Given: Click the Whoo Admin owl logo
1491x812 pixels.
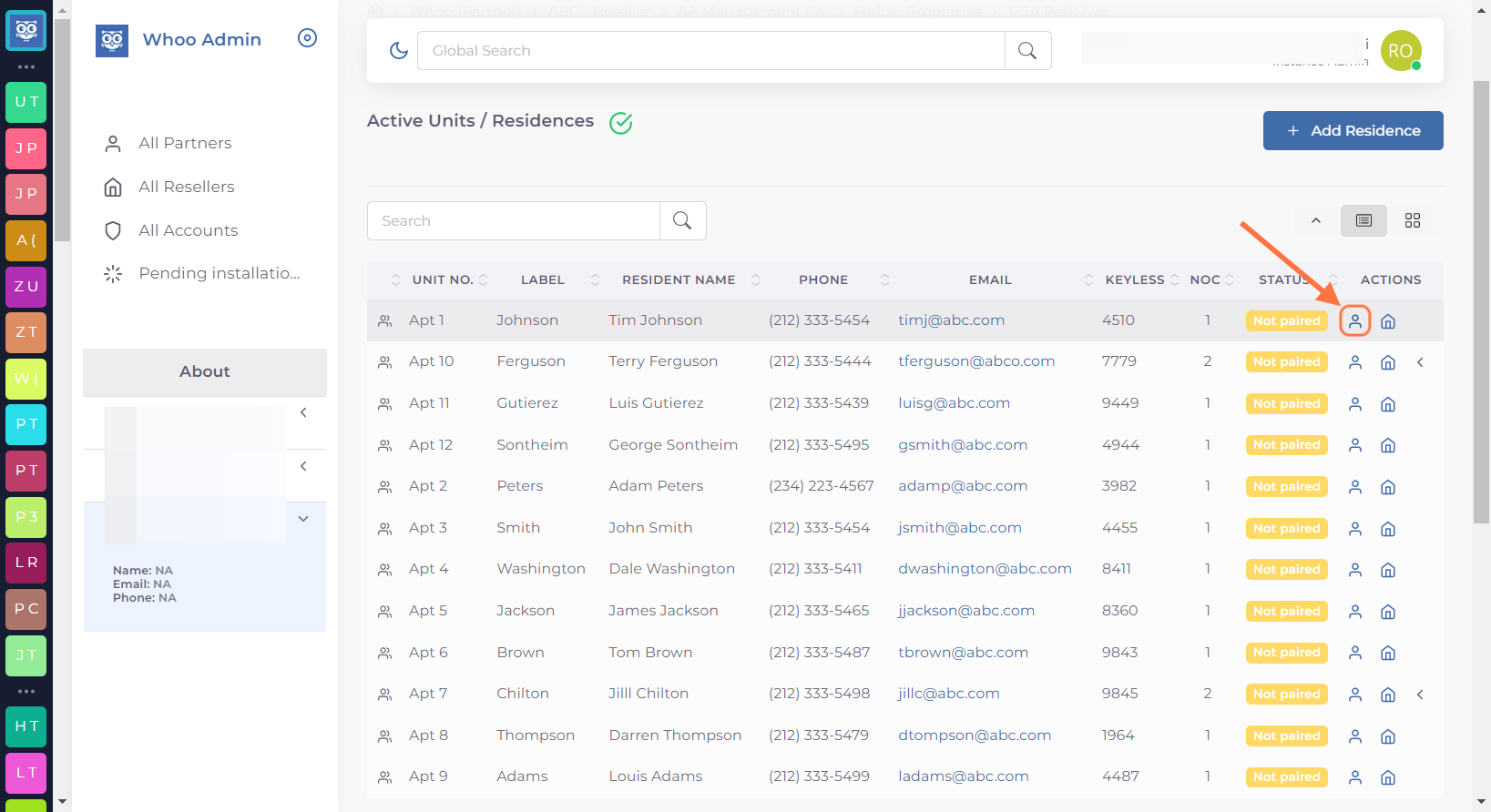Looking at the screenshot, I should 112,40.
